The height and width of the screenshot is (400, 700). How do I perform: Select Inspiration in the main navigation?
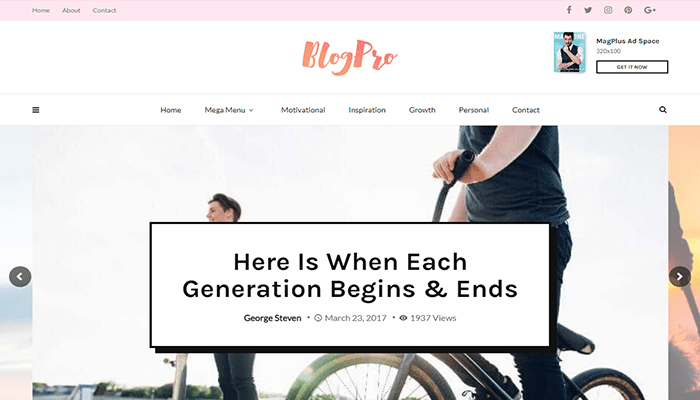(x=367, y=110)
